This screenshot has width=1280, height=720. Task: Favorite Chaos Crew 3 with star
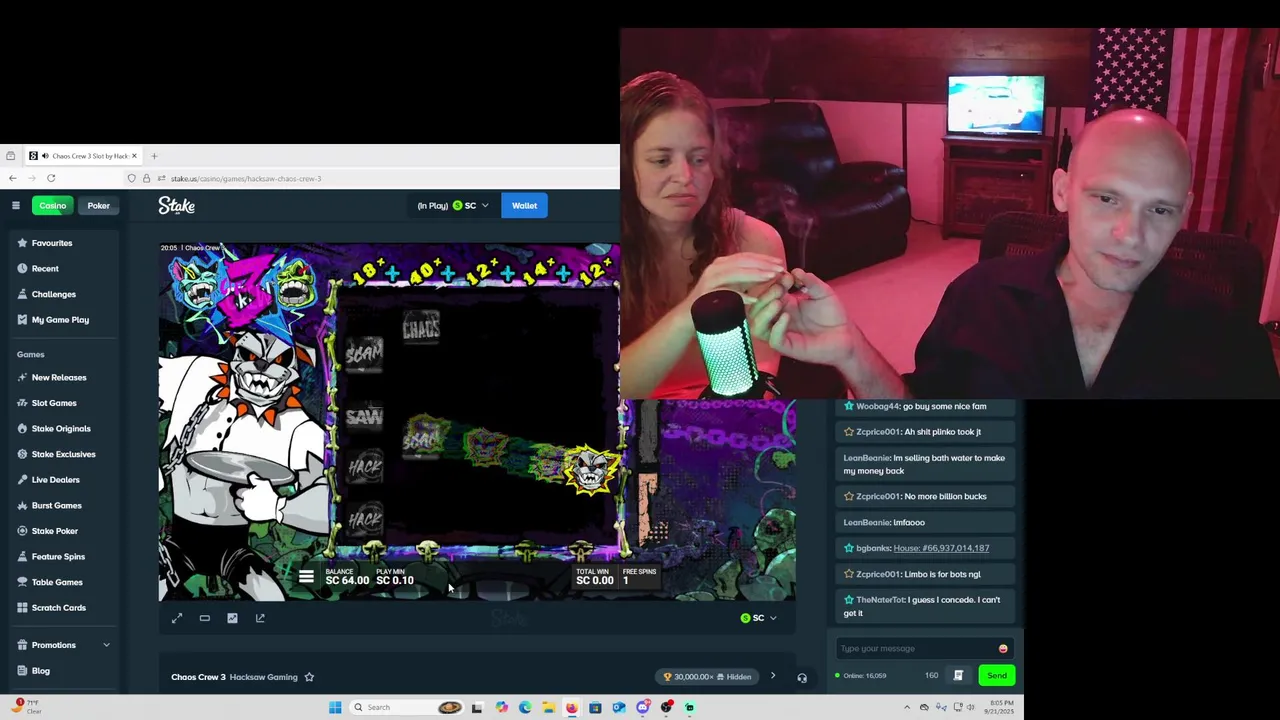coord(309,677)
